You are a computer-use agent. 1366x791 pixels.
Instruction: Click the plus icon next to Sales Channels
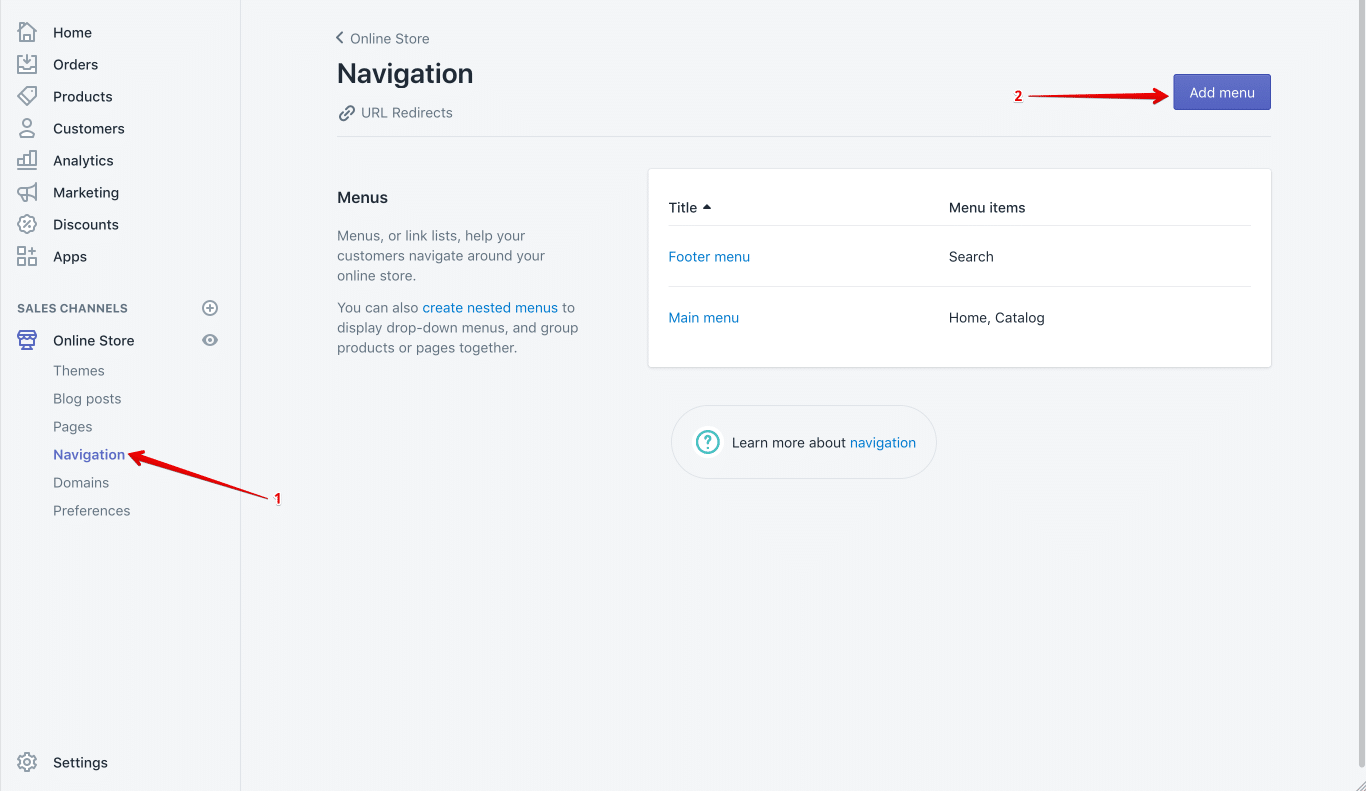tap(210, 308)
